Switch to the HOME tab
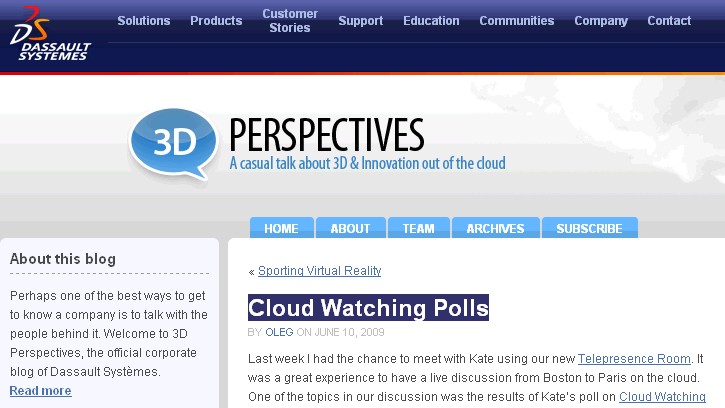Image resolution: width=725 pixels, height=408 pixels. 282,228
